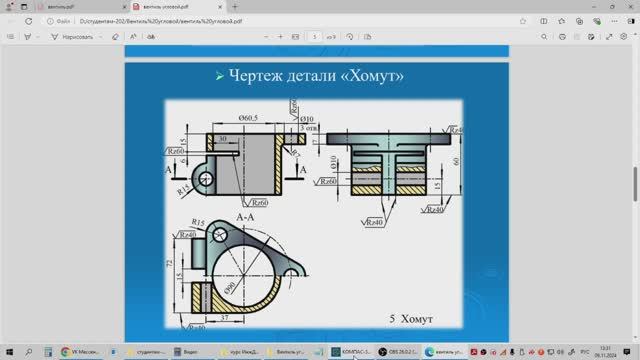Image resolution: width=640 pixels, height=360 pixels.
Task: Close the first вентиль.pdf tab
Action: 124,7
